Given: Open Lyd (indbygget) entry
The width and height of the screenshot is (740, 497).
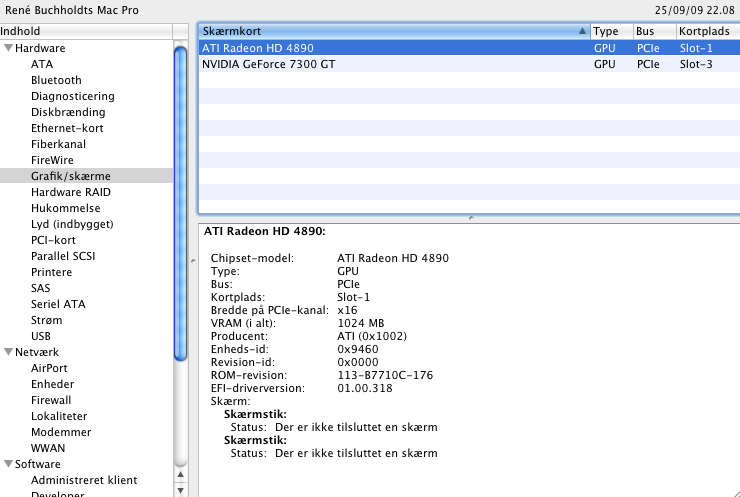Looking at the screenshot, I should pyautogui.click(x=72, y=224).
